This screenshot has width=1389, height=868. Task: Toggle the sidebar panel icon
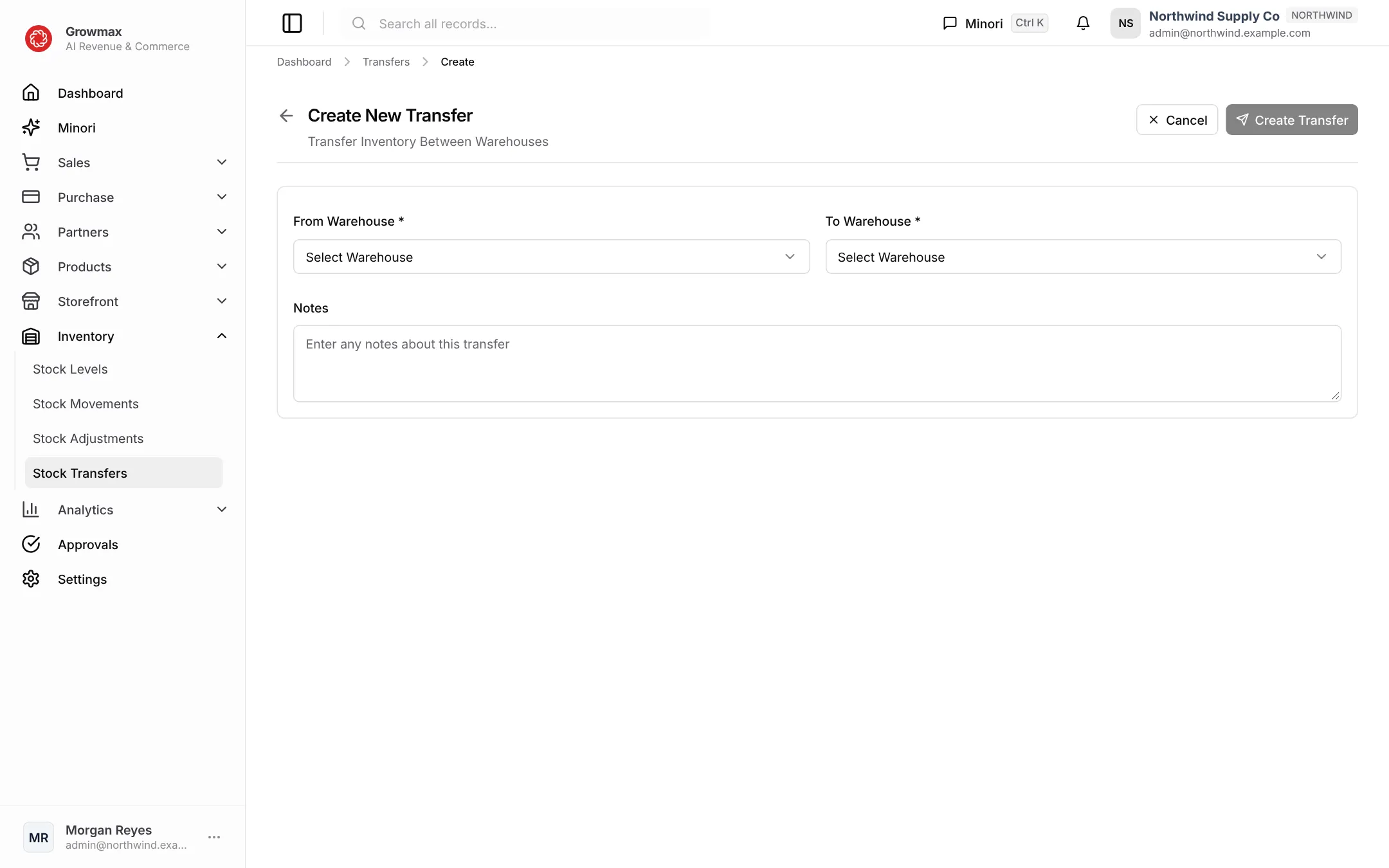(x=292, y=23)
